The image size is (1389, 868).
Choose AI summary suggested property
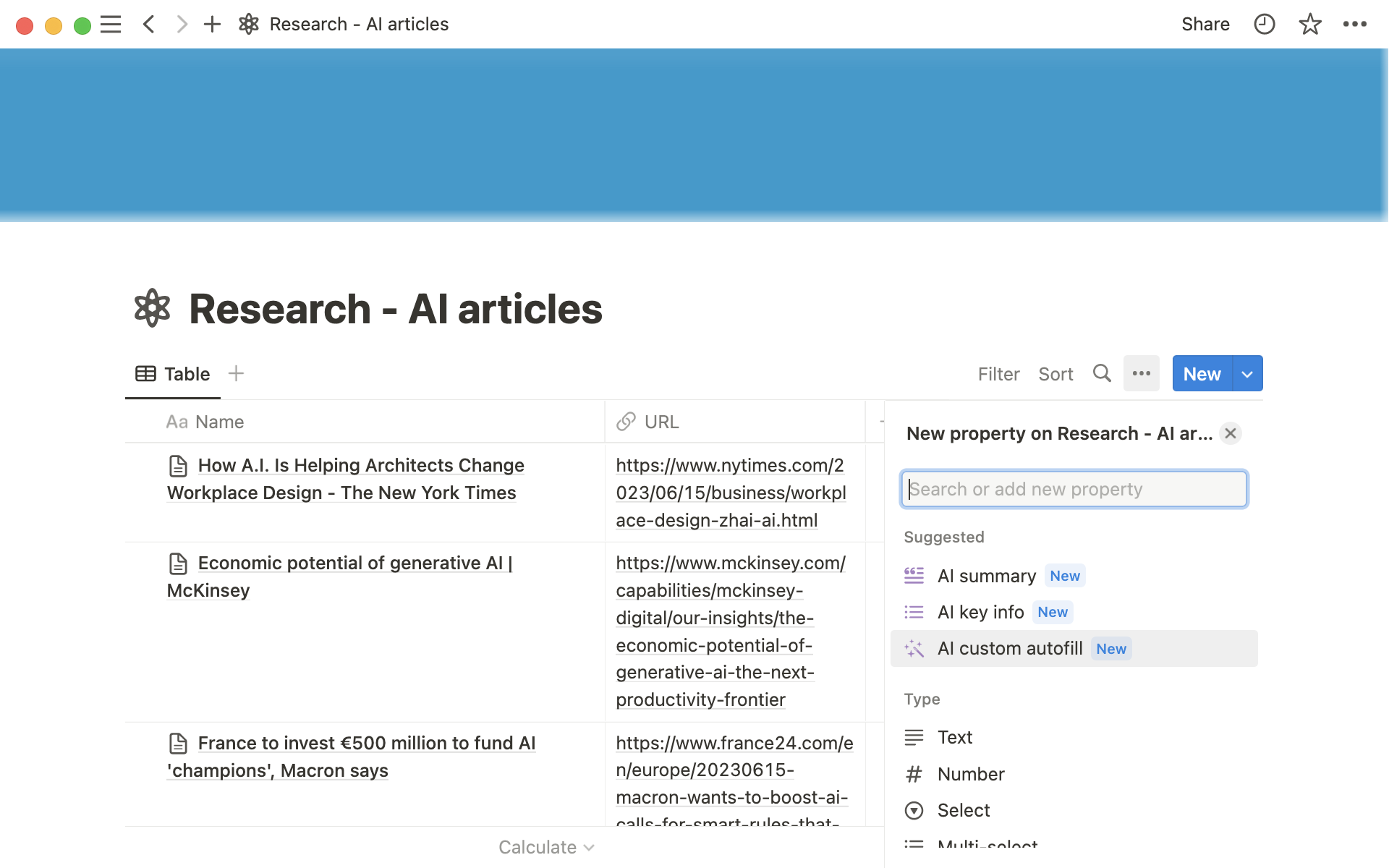tap(987, 576)
